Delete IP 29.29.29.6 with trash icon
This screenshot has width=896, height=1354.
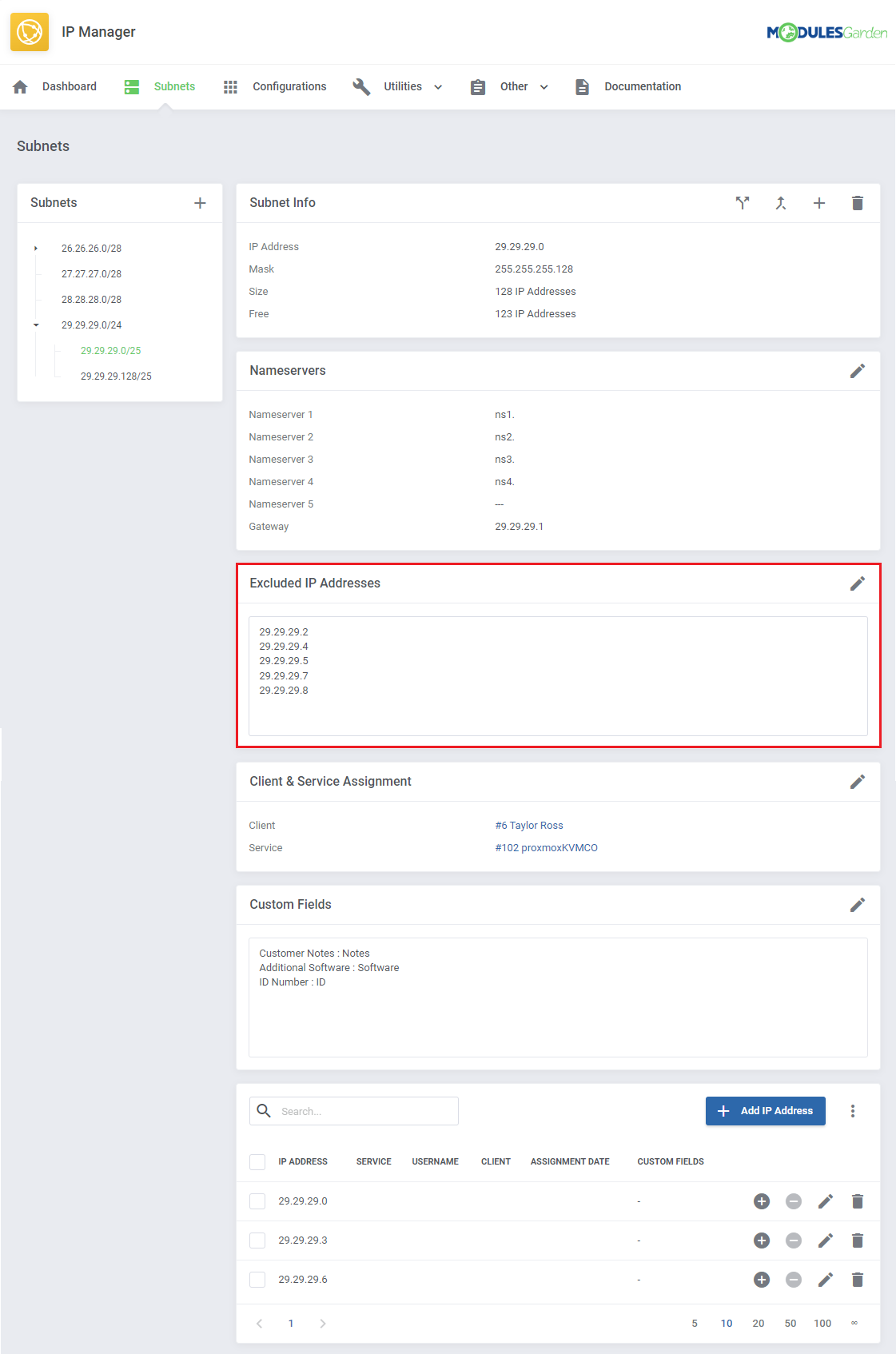[x=858, y=1280]
